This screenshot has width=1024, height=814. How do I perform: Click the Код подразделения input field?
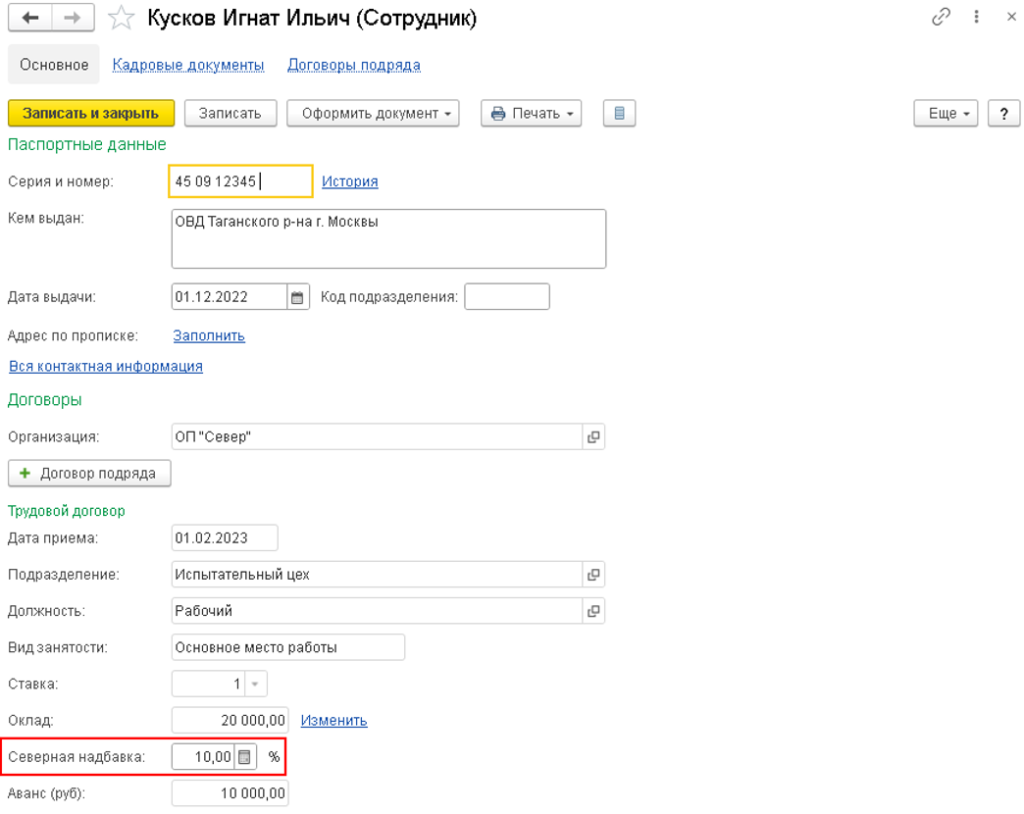click(x=507, y=297)
